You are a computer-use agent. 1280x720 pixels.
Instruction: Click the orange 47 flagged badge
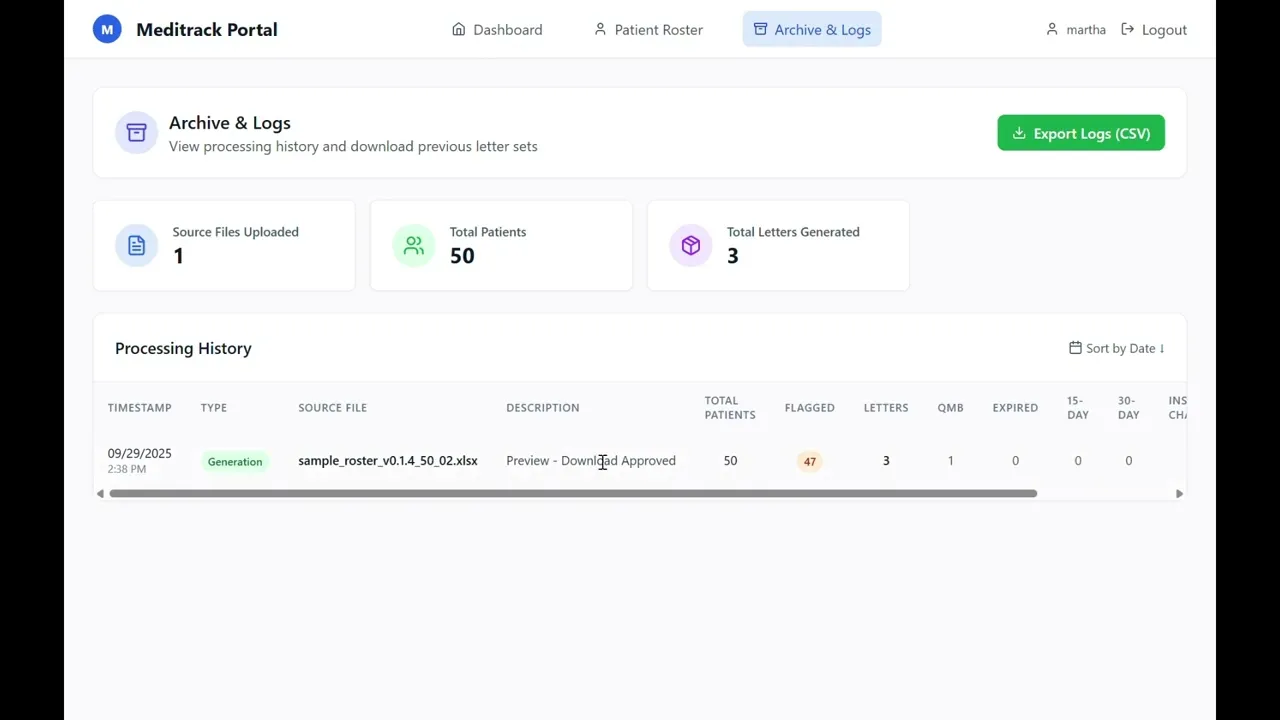coord(809,461)
